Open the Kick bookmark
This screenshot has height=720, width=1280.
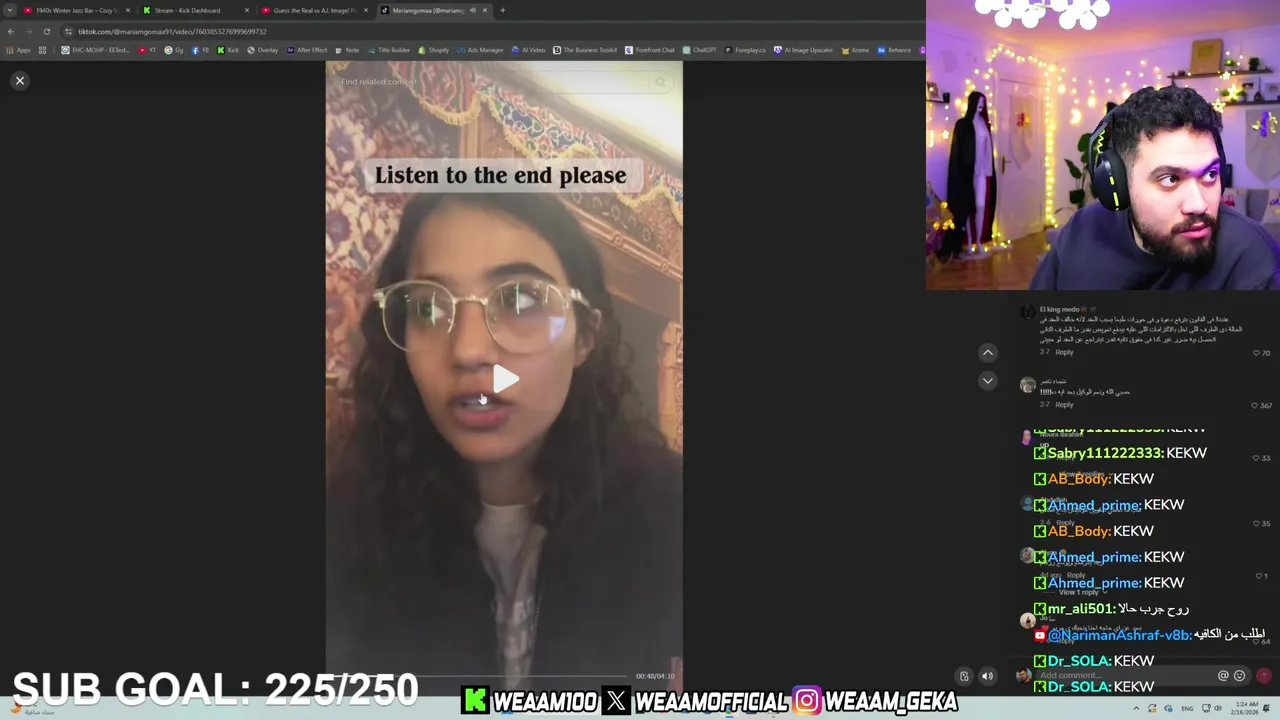tap(228, 50)
